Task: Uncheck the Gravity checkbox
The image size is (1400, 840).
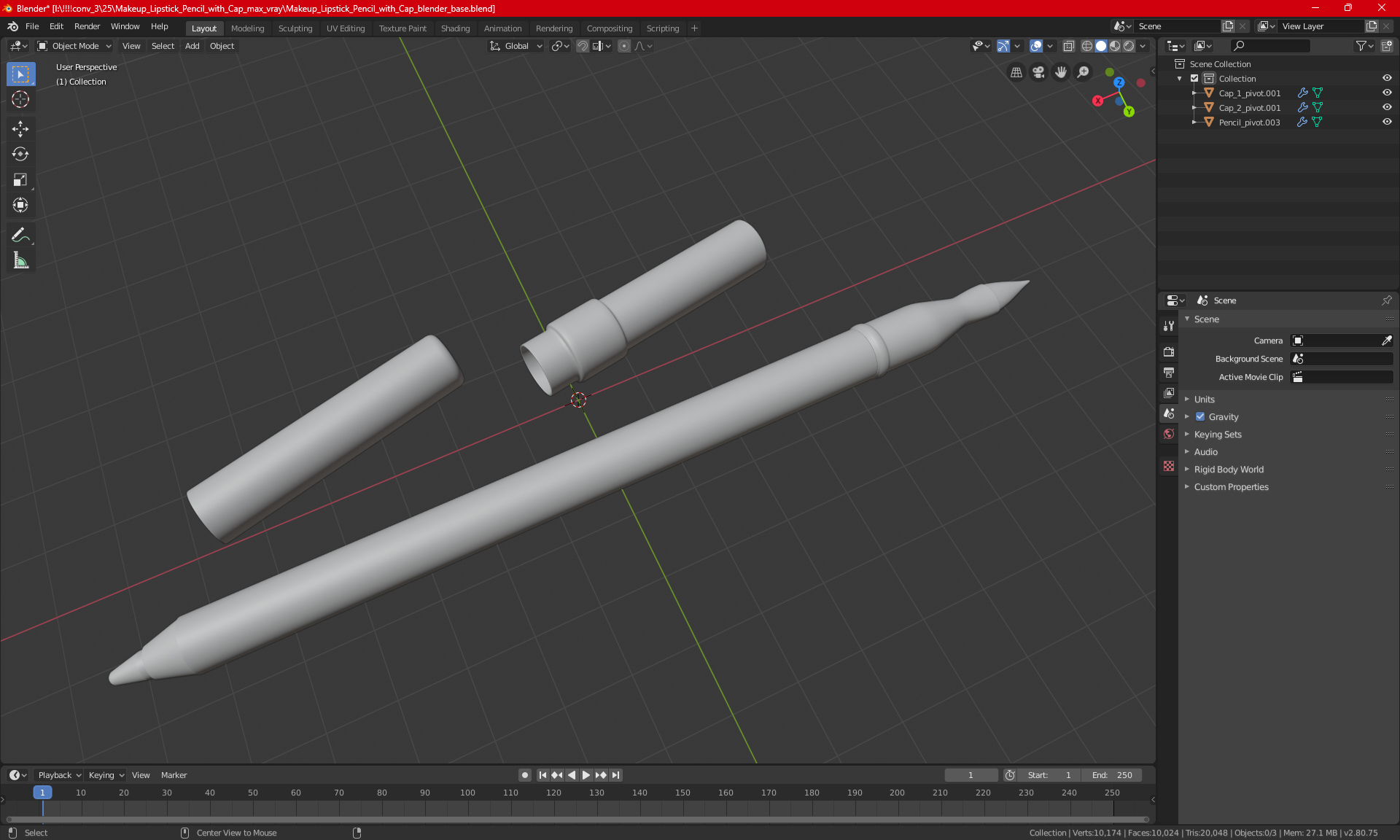Action: click(x=1200, y=417)
